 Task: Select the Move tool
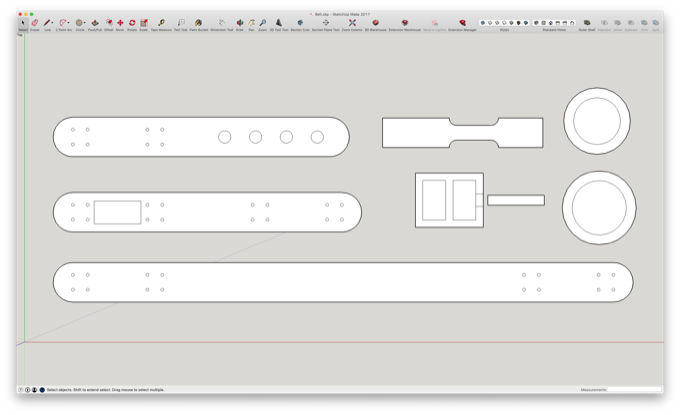pos(120,25)
